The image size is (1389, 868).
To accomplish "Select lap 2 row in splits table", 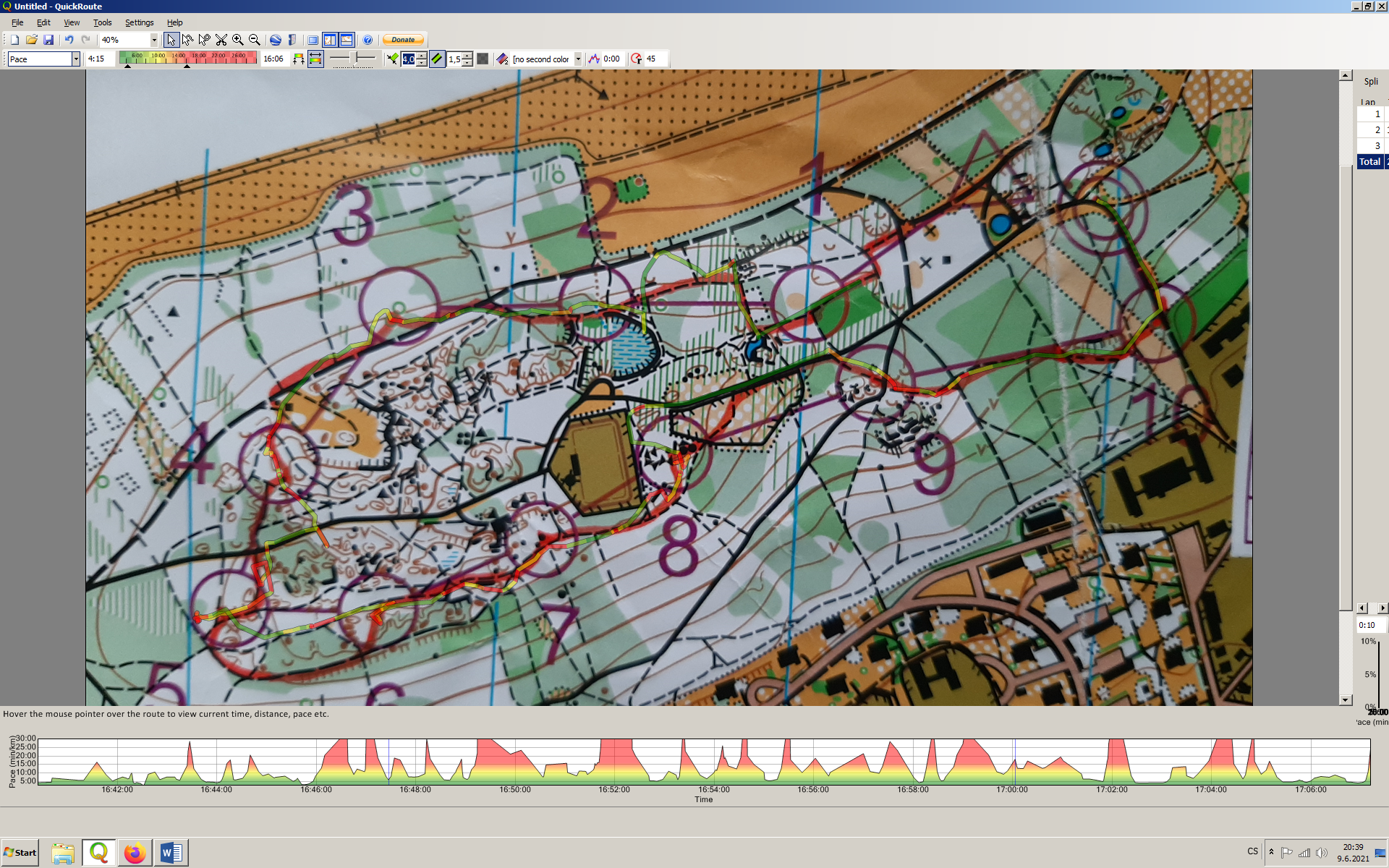I will (1372, 129).
